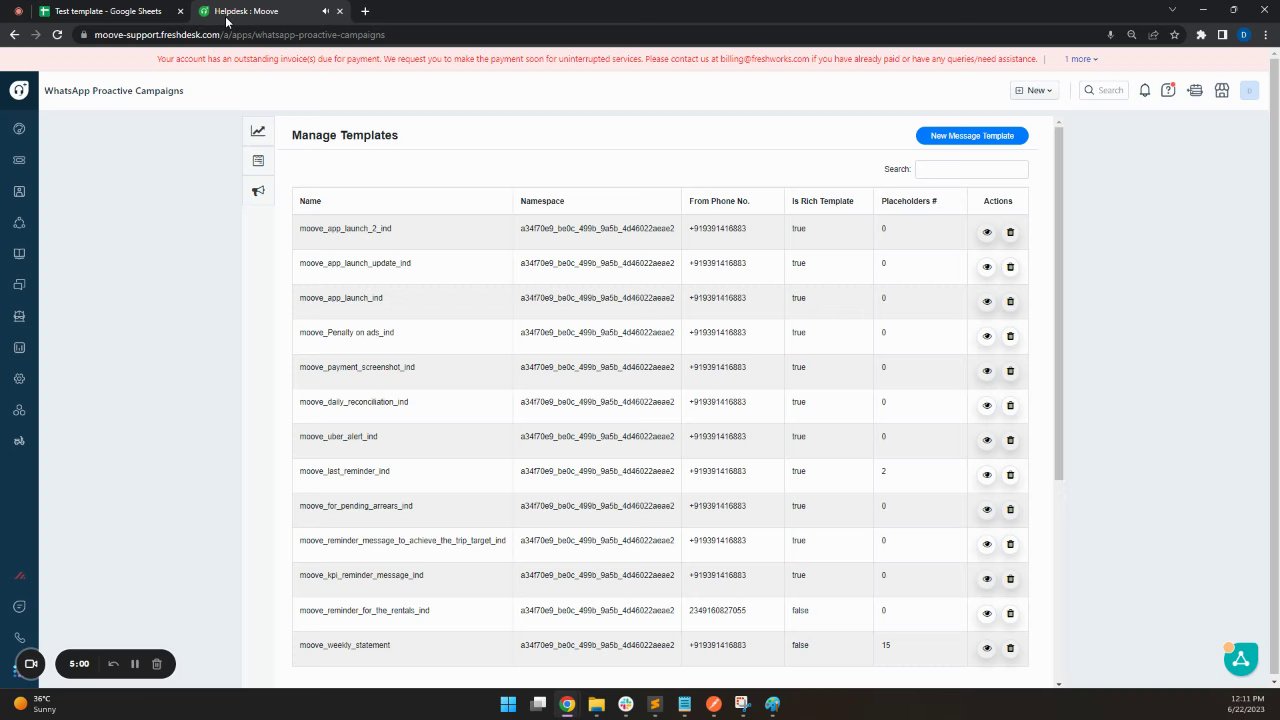Viewport: 1280px width, 720px height.
Task: Open the templates list icon in campaign sidebar
Action: [258, 160]
